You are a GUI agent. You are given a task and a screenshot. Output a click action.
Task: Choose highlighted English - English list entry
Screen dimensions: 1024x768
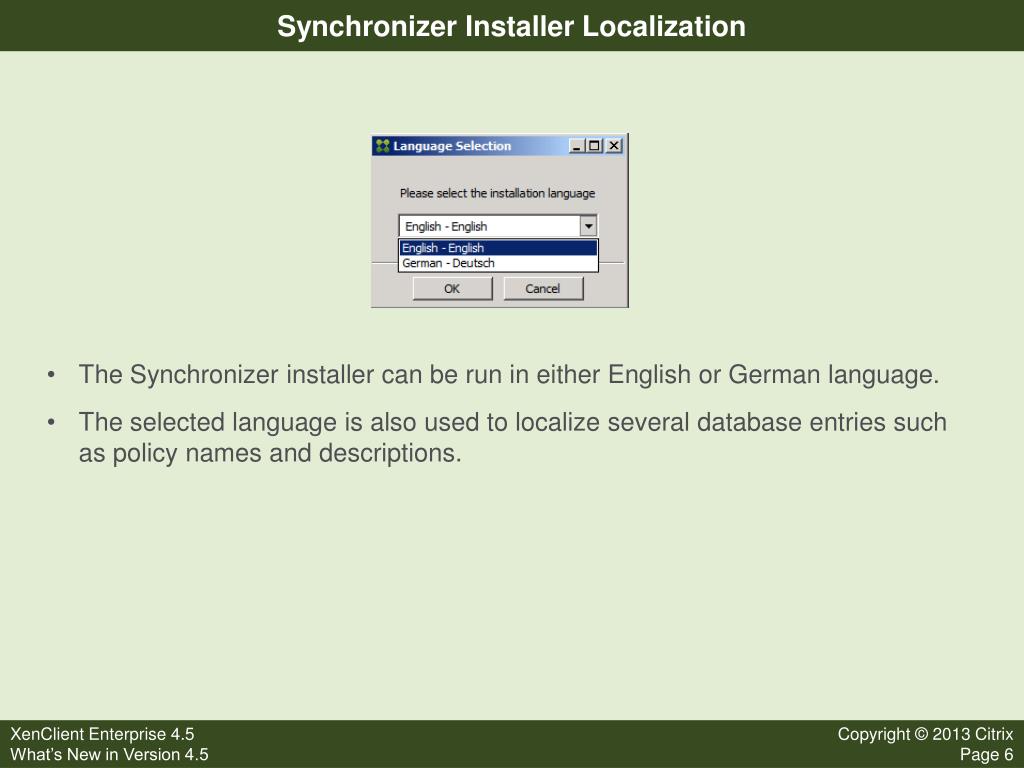coord(498,248)
